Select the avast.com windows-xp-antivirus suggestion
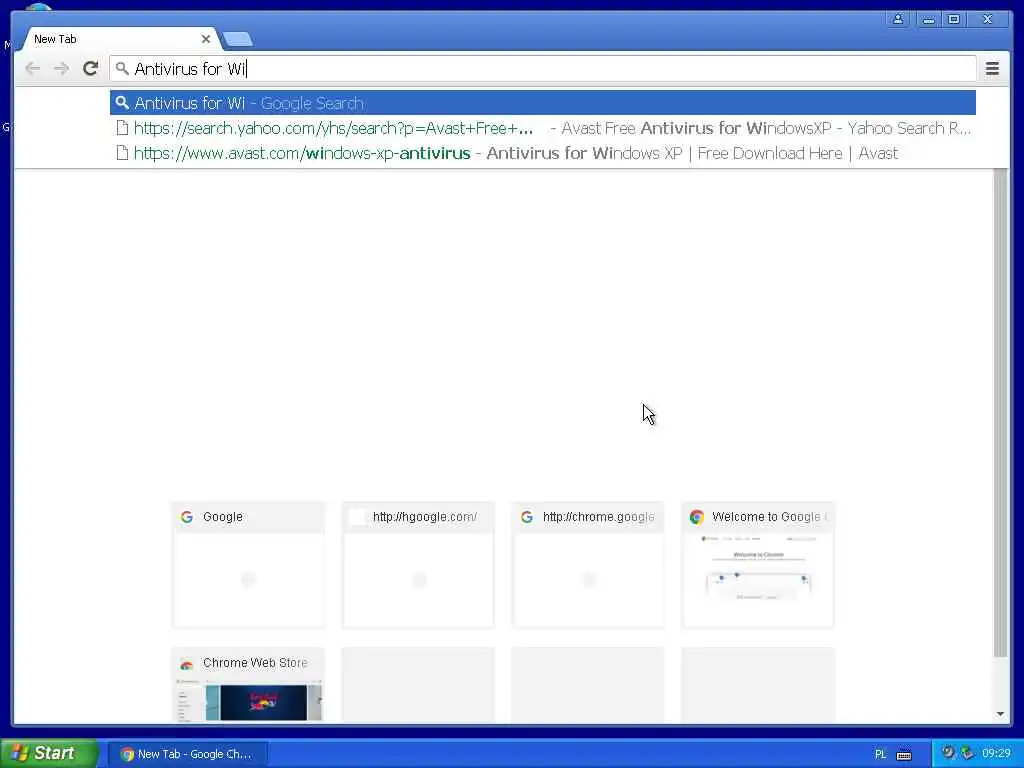1024x768 pixels. [x=543, y=153]
